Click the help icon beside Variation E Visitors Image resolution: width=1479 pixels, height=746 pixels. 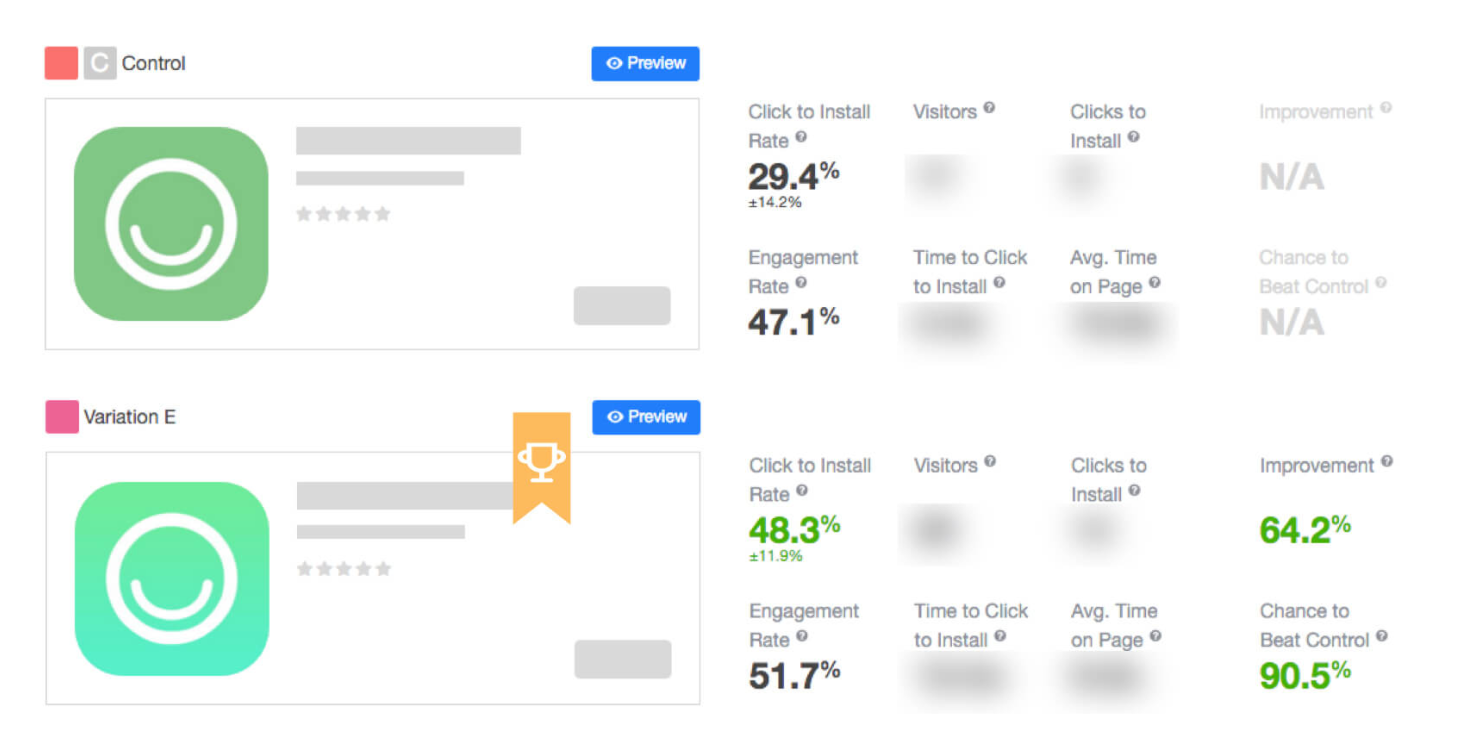990,462
